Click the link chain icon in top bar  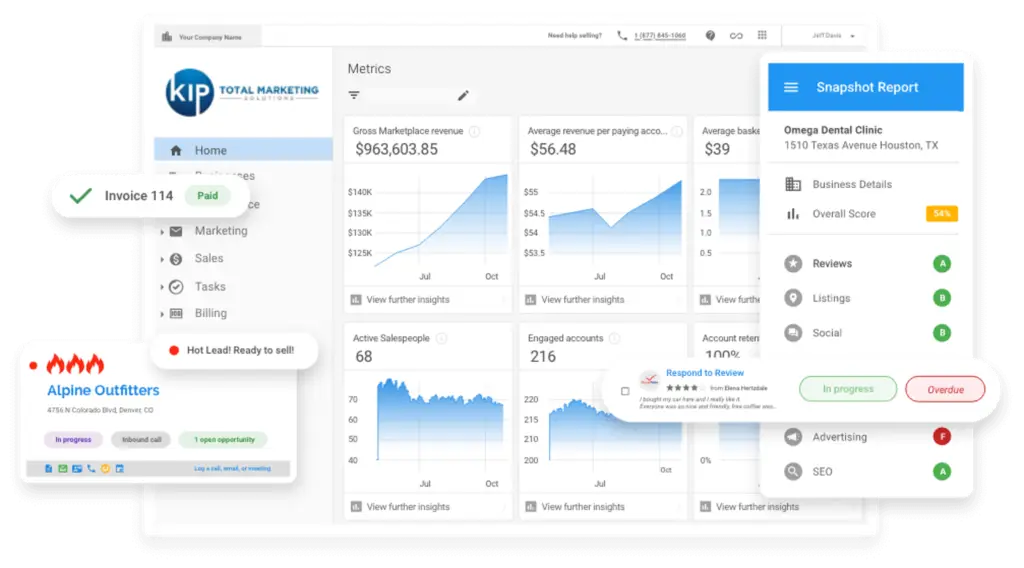click(736, 36)
